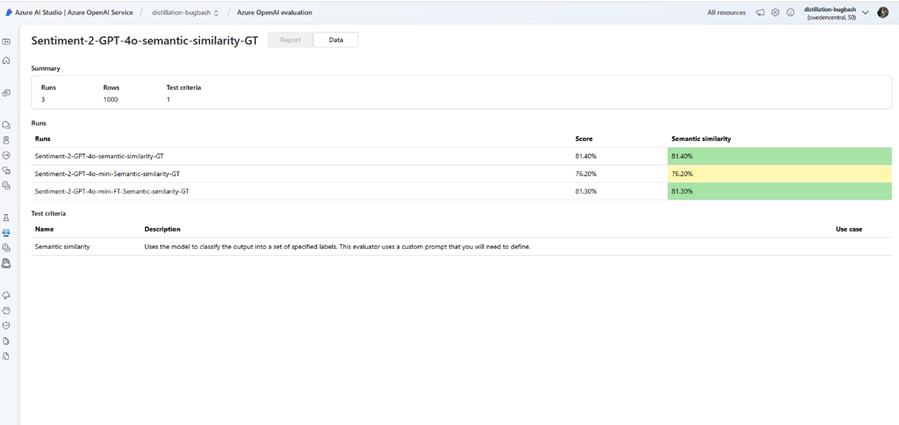Click the yellow 76.20% semantic similarity cell

(x=780, y=174)
